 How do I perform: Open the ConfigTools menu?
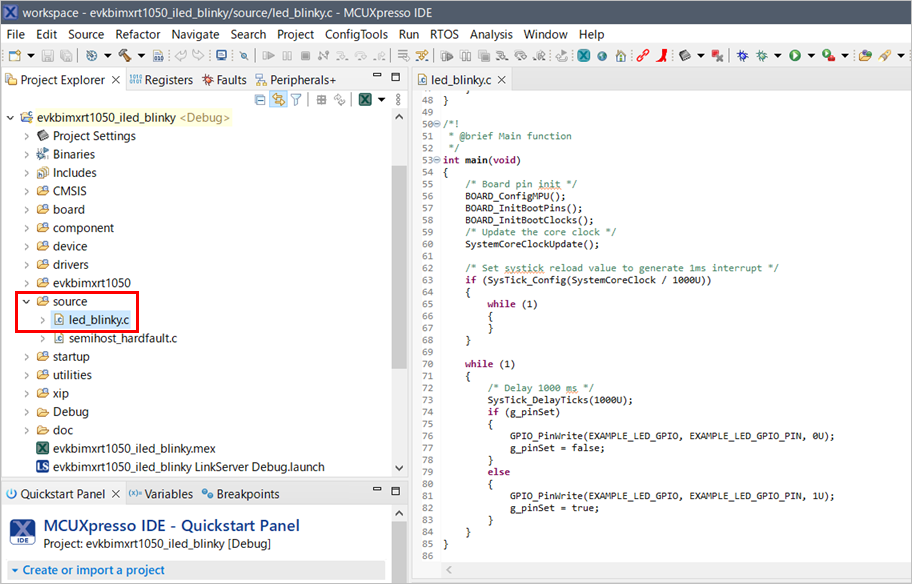(356, 34)
